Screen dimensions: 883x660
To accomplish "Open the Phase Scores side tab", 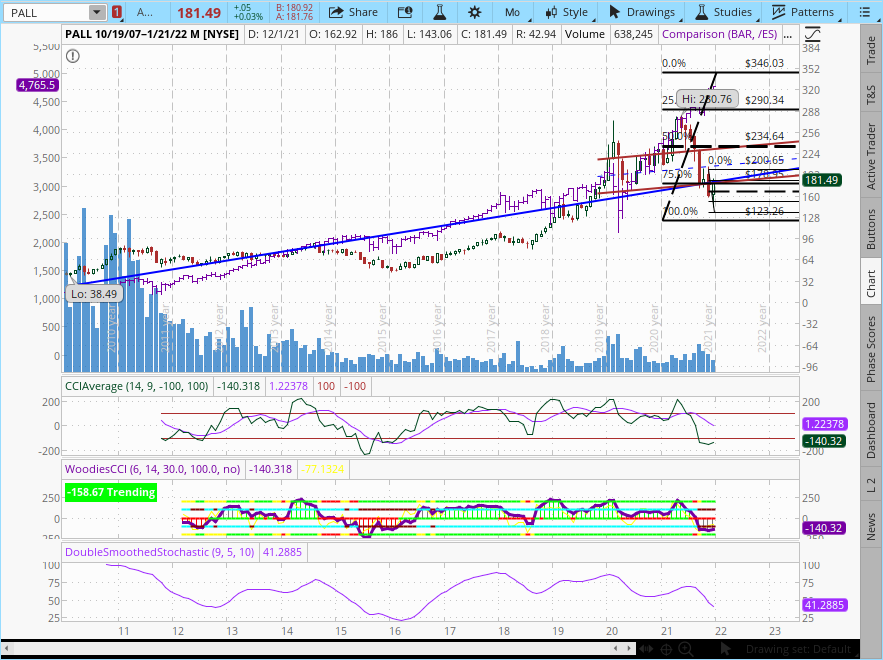I will (x=871, y=348).
